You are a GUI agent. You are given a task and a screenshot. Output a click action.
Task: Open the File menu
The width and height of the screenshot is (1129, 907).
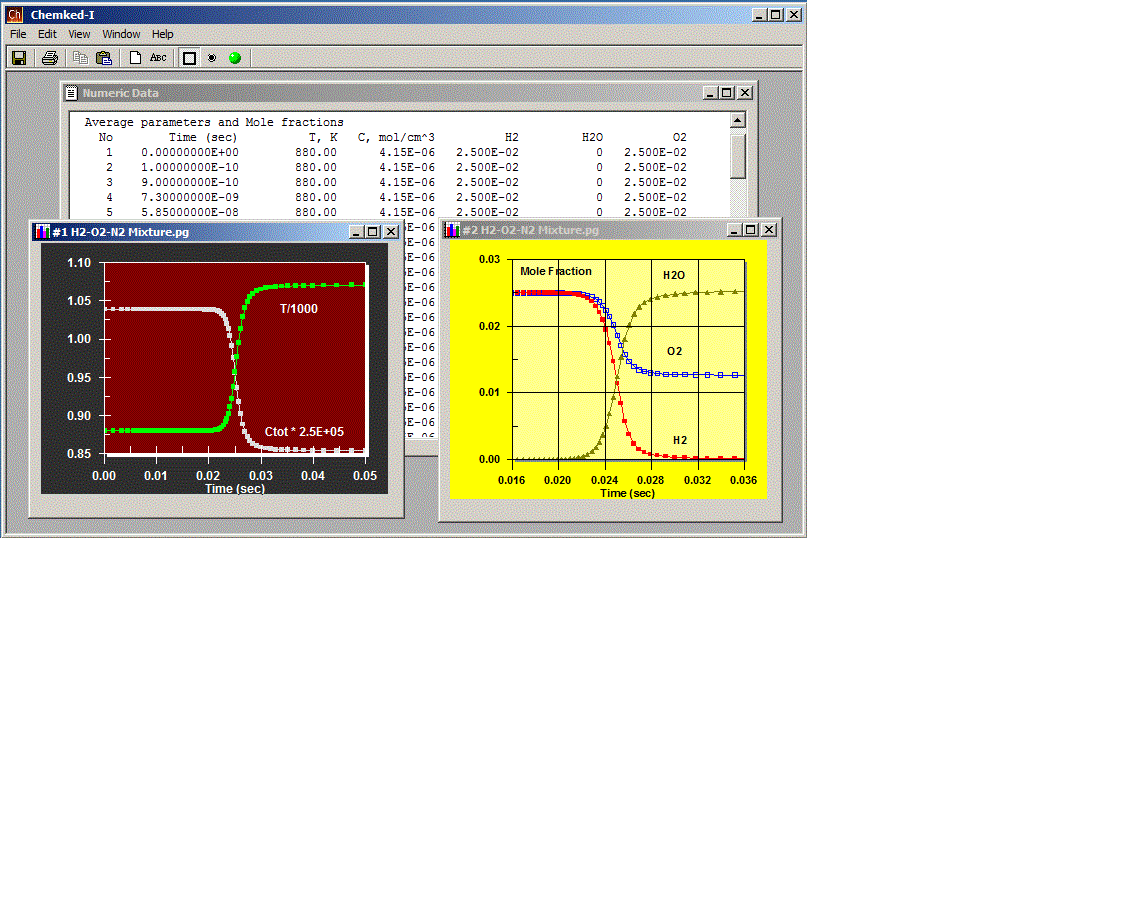click(18, 34)
